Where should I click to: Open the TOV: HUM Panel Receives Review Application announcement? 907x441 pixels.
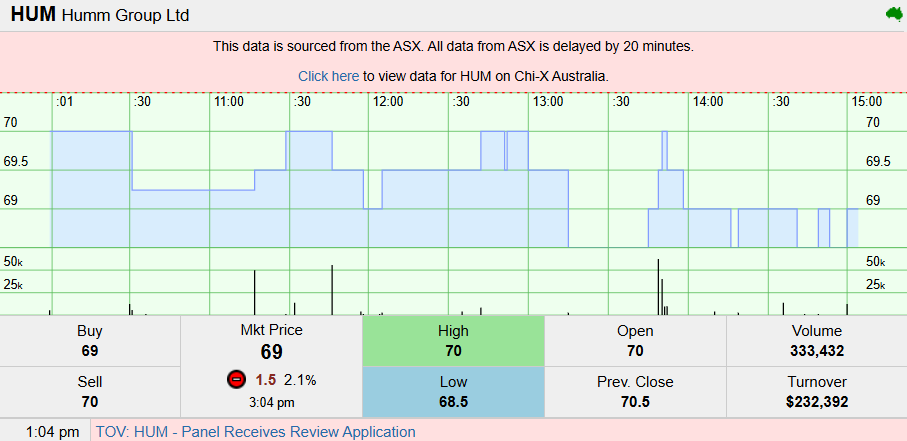pos(255,432)
